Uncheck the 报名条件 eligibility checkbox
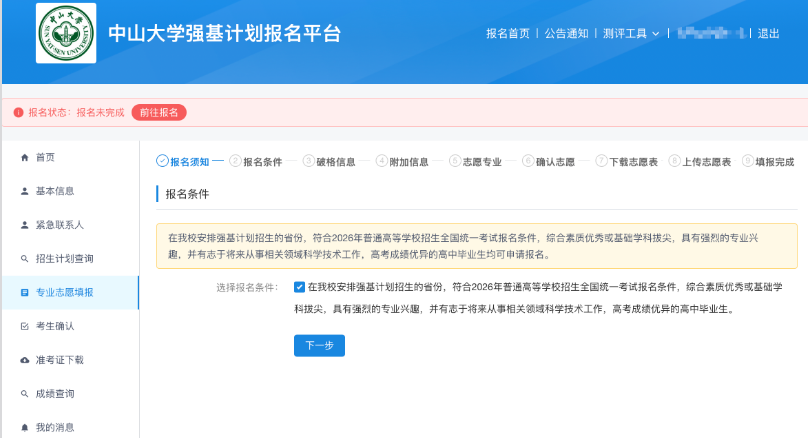The image size is (808, 438). 300,287
